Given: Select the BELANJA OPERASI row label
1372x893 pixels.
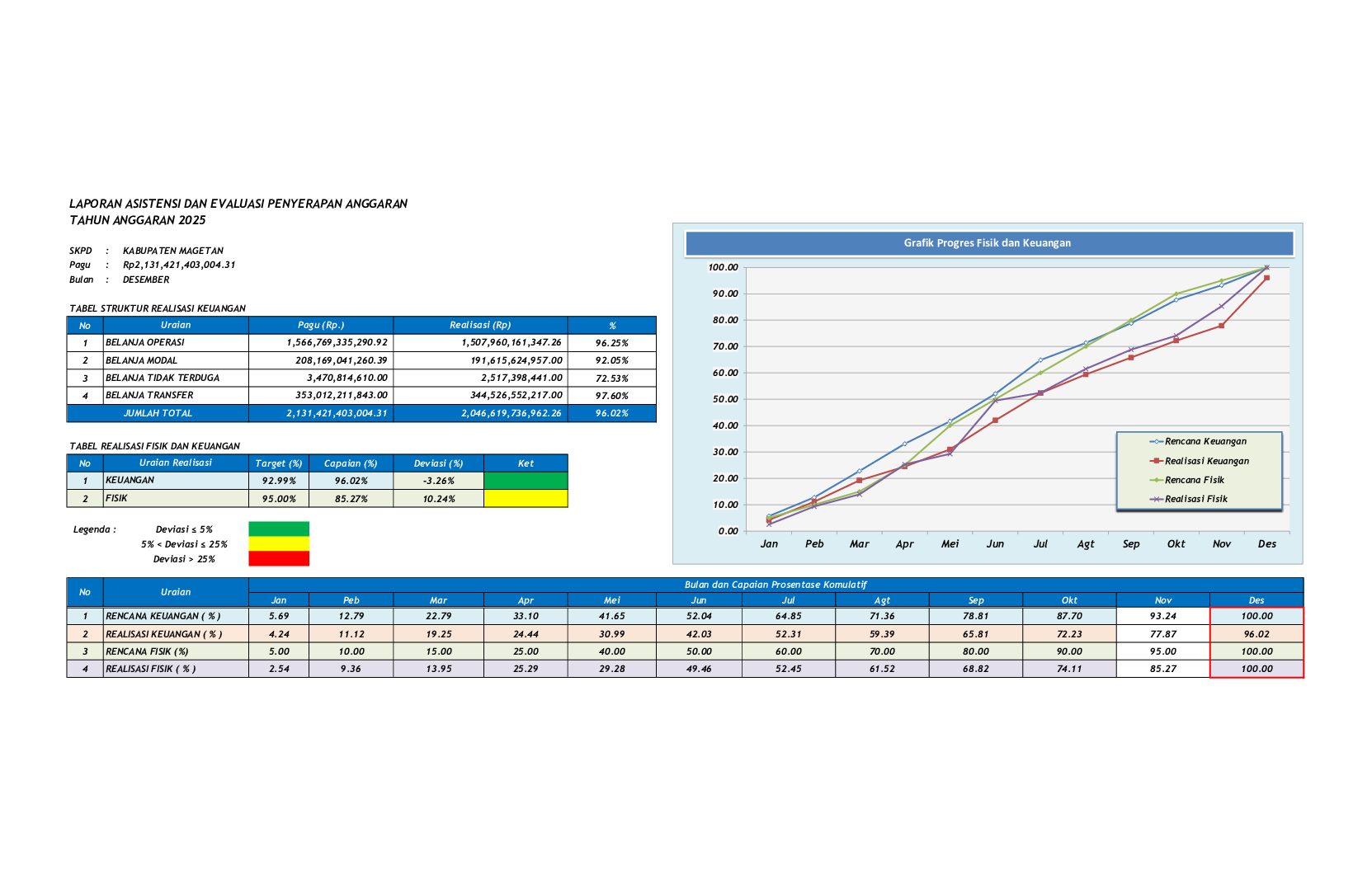Looking at the screenshot, I should (x=145, y=342).
